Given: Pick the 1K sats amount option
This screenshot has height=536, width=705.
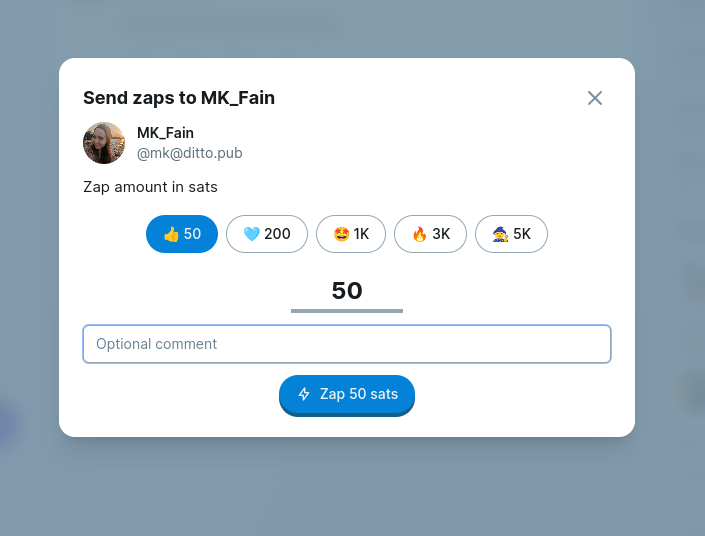Looking at the screenshot, I should [351, 234].
